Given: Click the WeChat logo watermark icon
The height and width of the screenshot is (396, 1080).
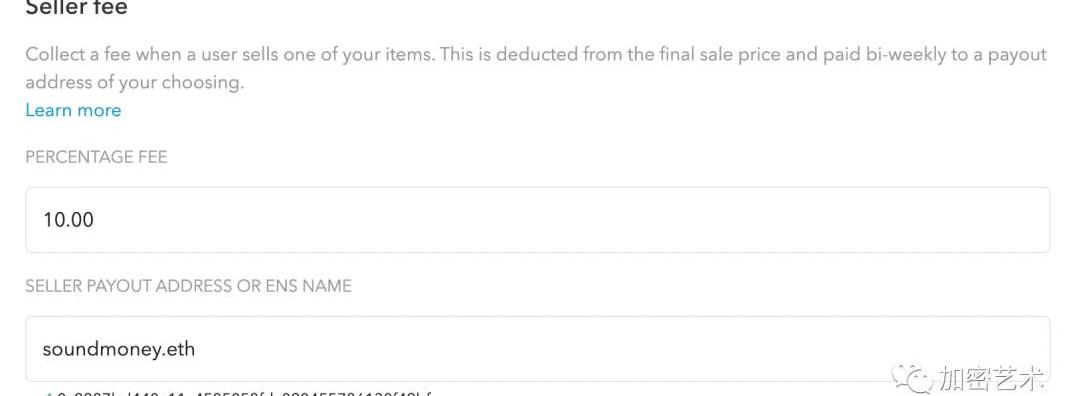Looking at the screenshot, I should pyautogui.click(x=913, y=376).
